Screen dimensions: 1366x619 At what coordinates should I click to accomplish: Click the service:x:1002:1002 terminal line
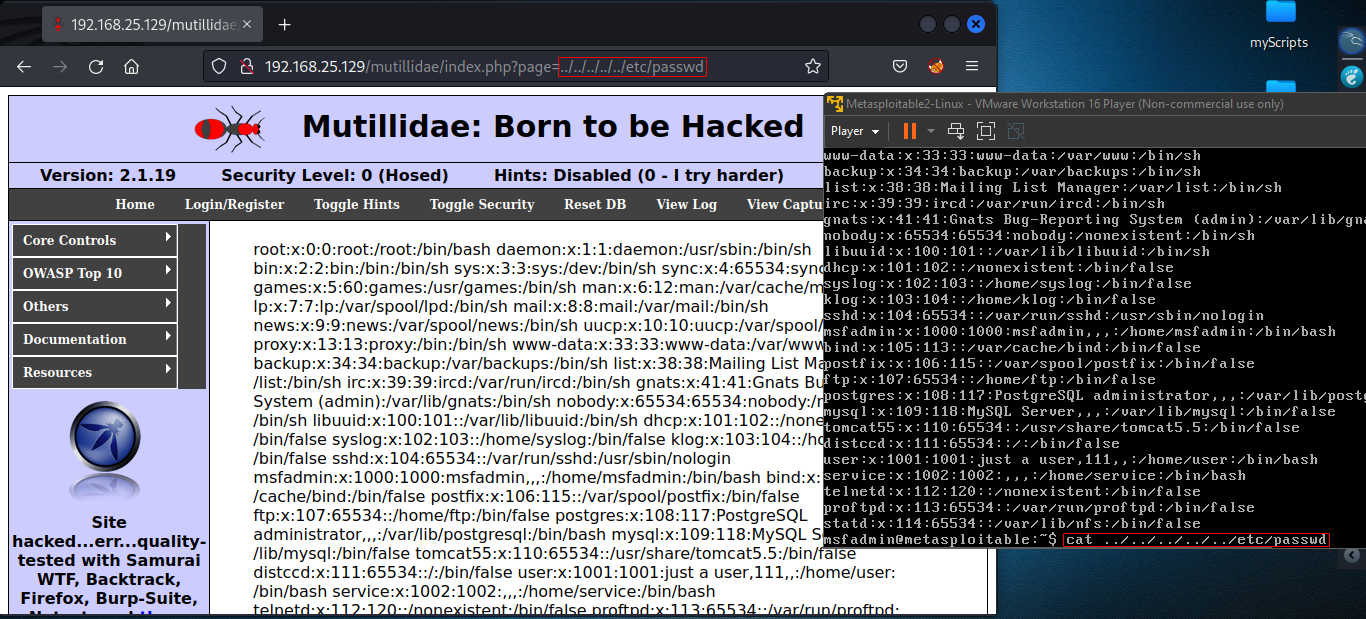(1035, 476)
